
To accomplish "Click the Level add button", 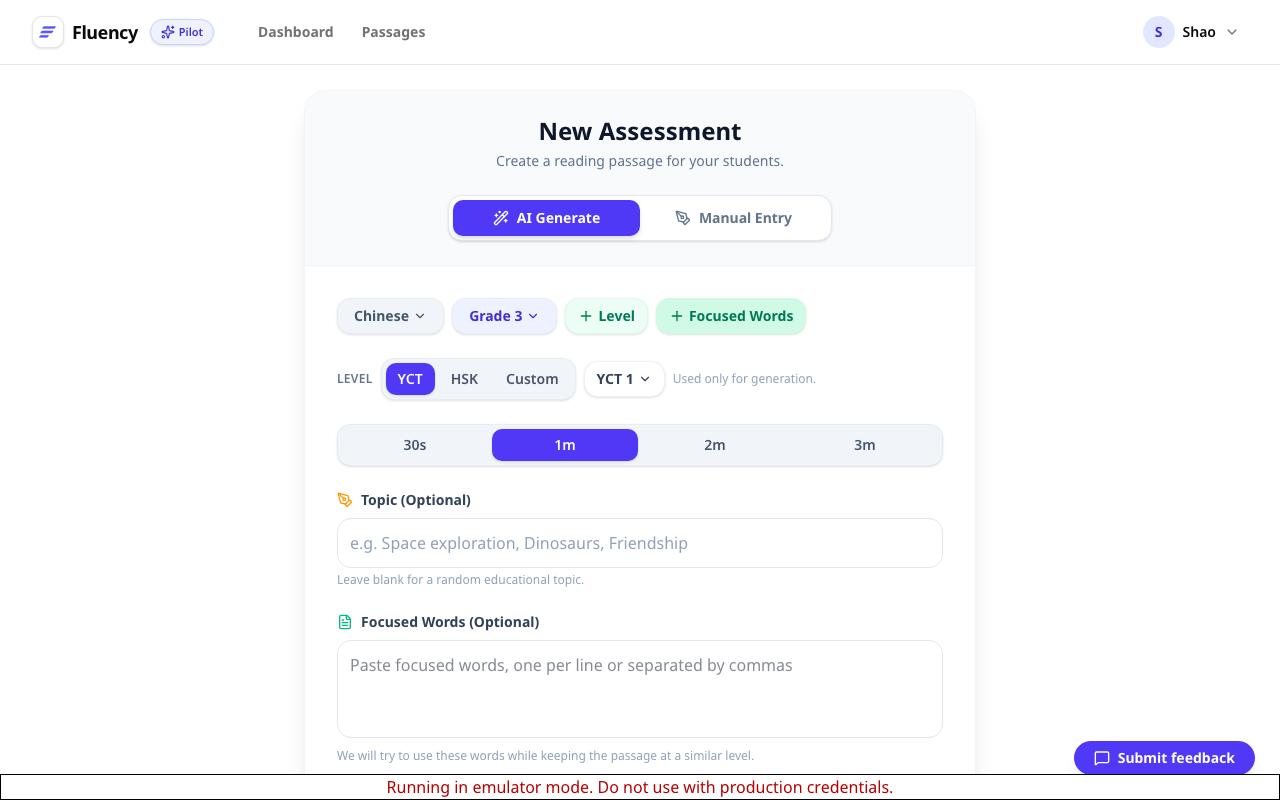I will (x=606, y=316).
